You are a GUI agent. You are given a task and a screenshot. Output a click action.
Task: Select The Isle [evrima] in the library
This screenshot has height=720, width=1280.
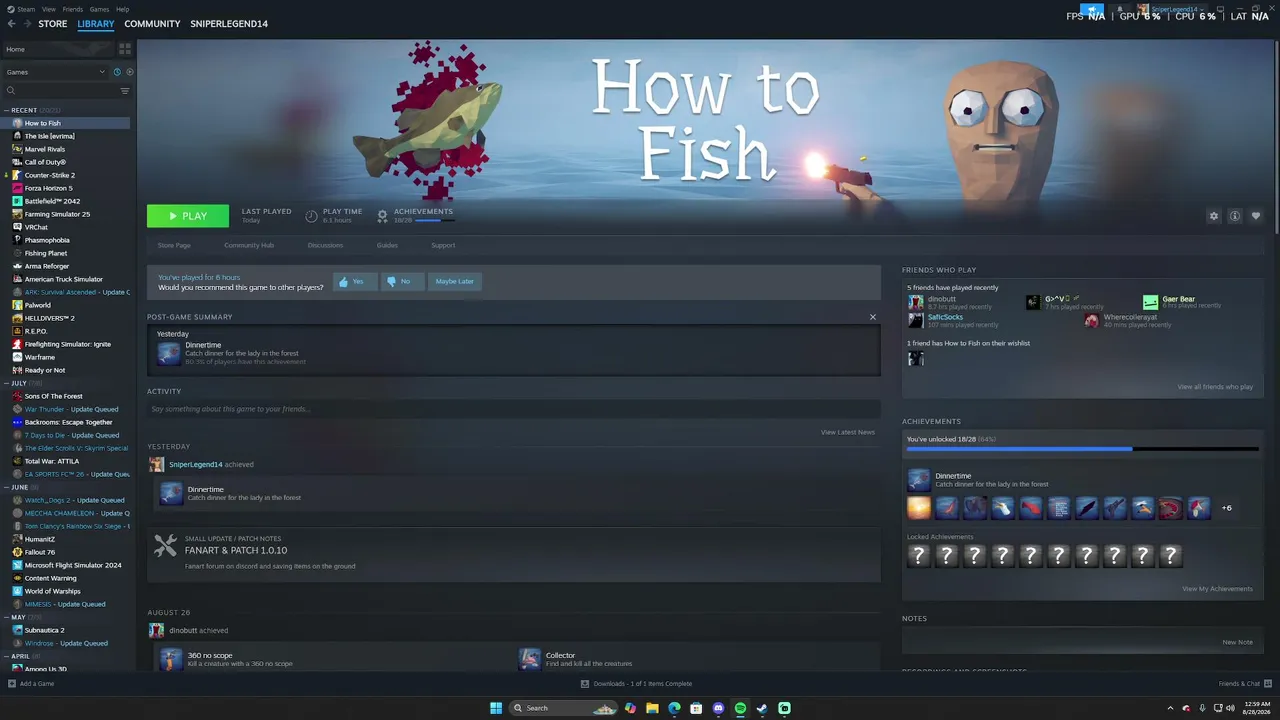coord(49,136)
